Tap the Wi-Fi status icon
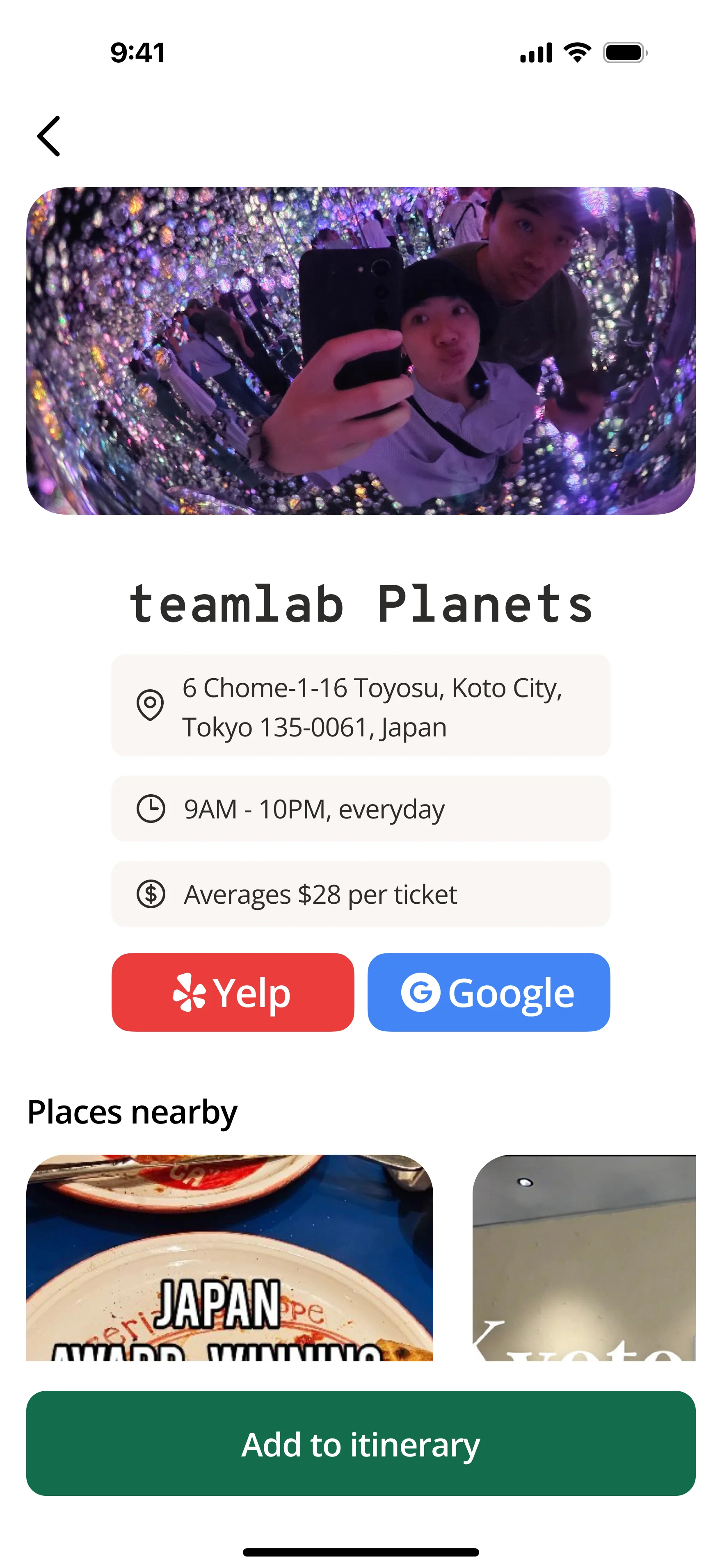 click(x=577, y=53)
